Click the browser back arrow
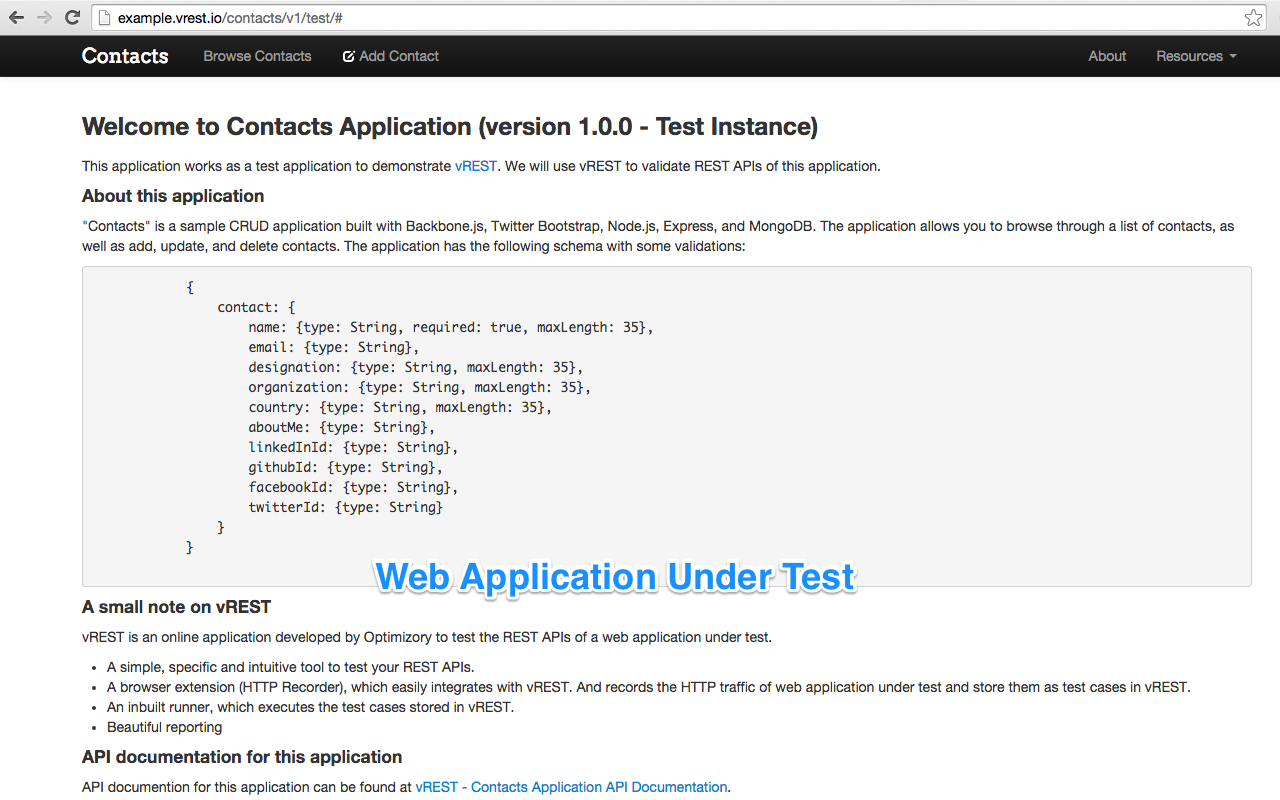The width and height of the screenshot is (1280, 800). coord(17,17)
